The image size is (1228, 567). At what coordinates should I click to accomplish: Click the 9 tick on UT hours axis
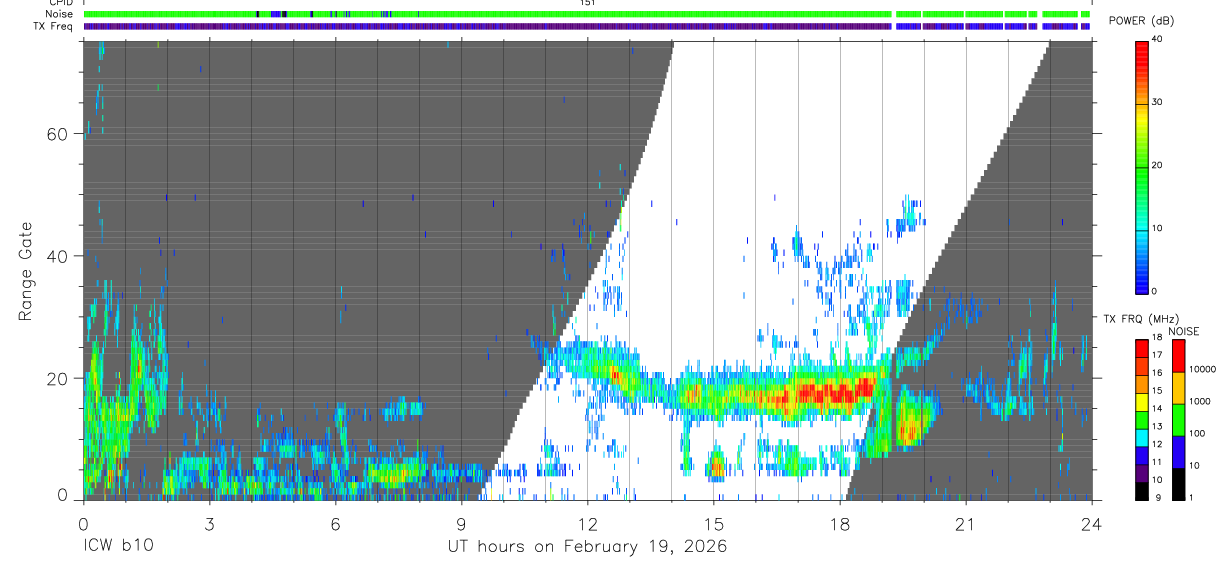click(x=461, y=524)
